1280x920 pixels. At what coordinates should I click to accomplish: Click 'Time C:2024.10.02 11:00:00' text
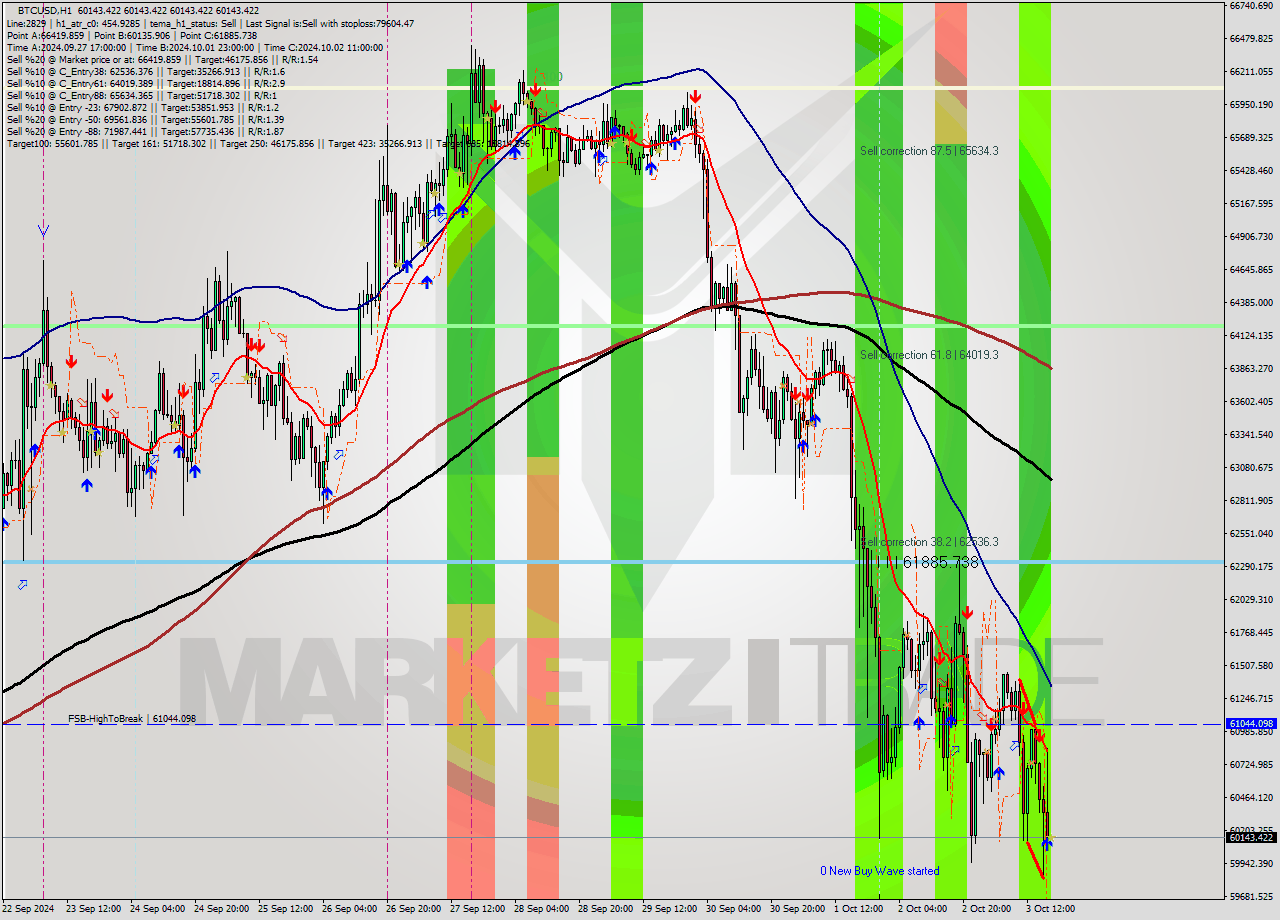pos(323,47)
